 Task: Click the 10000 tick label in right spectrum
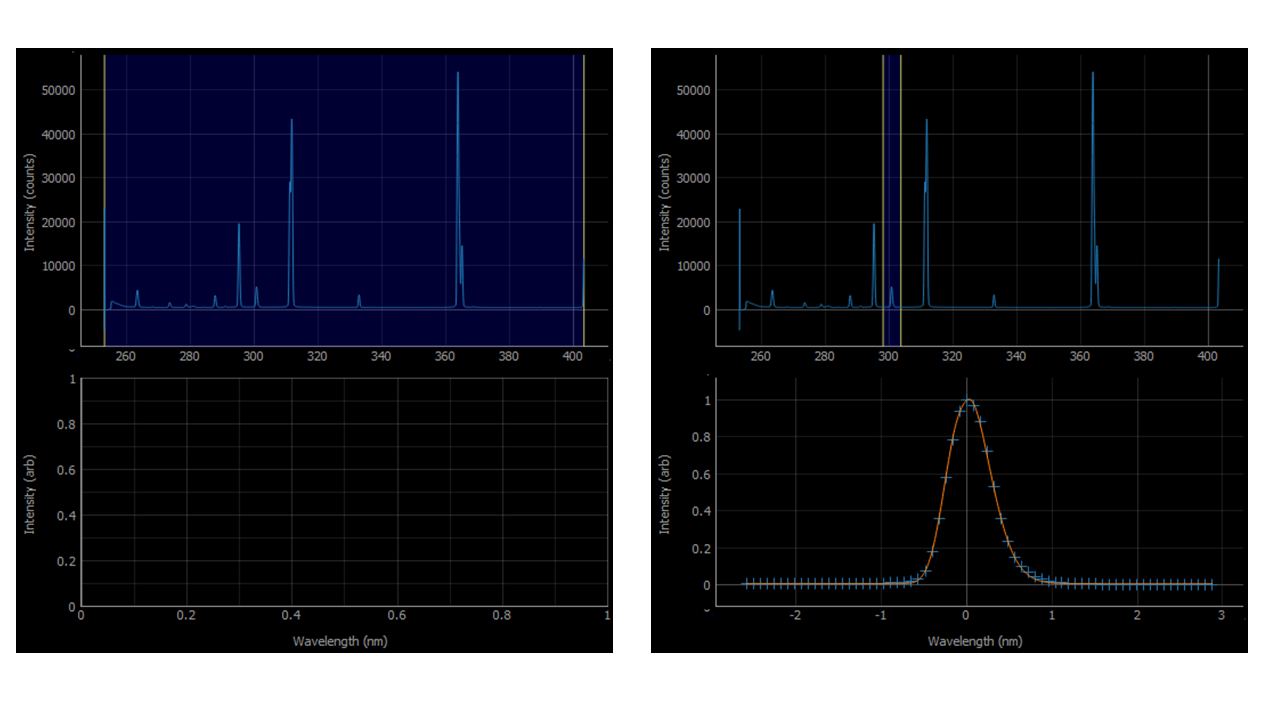point(692,266)
